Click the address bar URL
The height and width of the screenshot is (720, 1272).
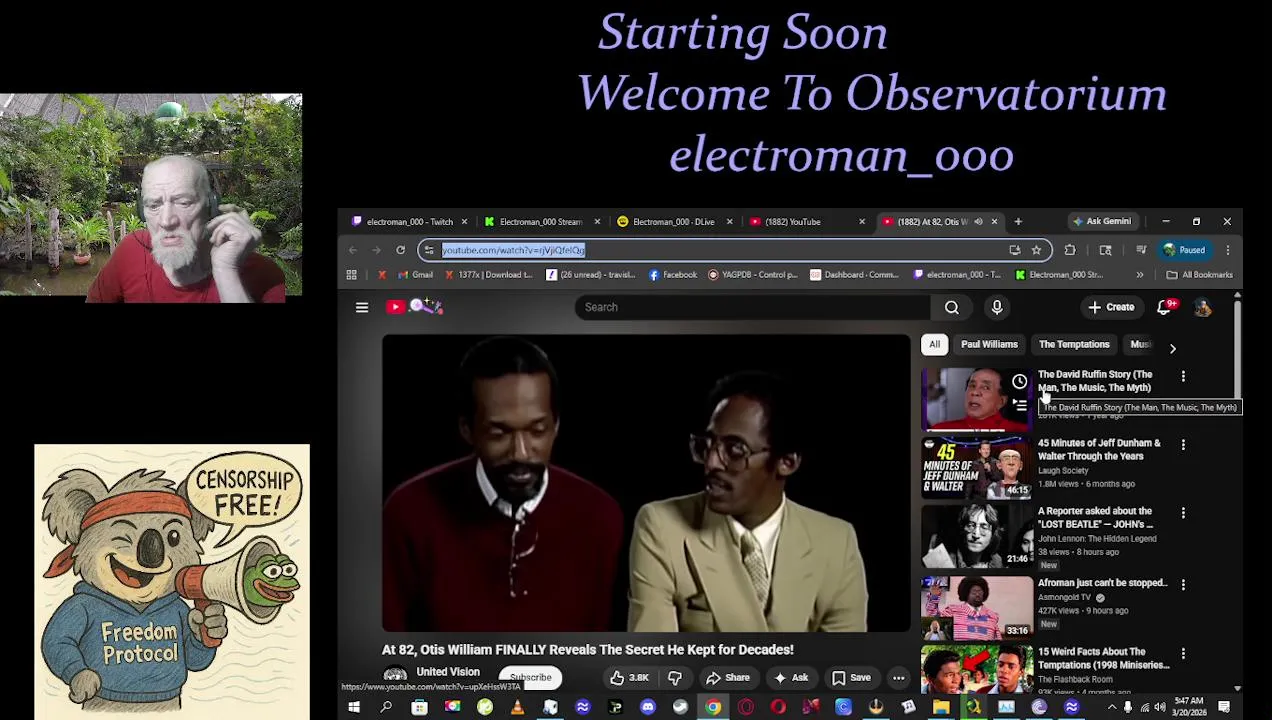click(x=513, y=250)
